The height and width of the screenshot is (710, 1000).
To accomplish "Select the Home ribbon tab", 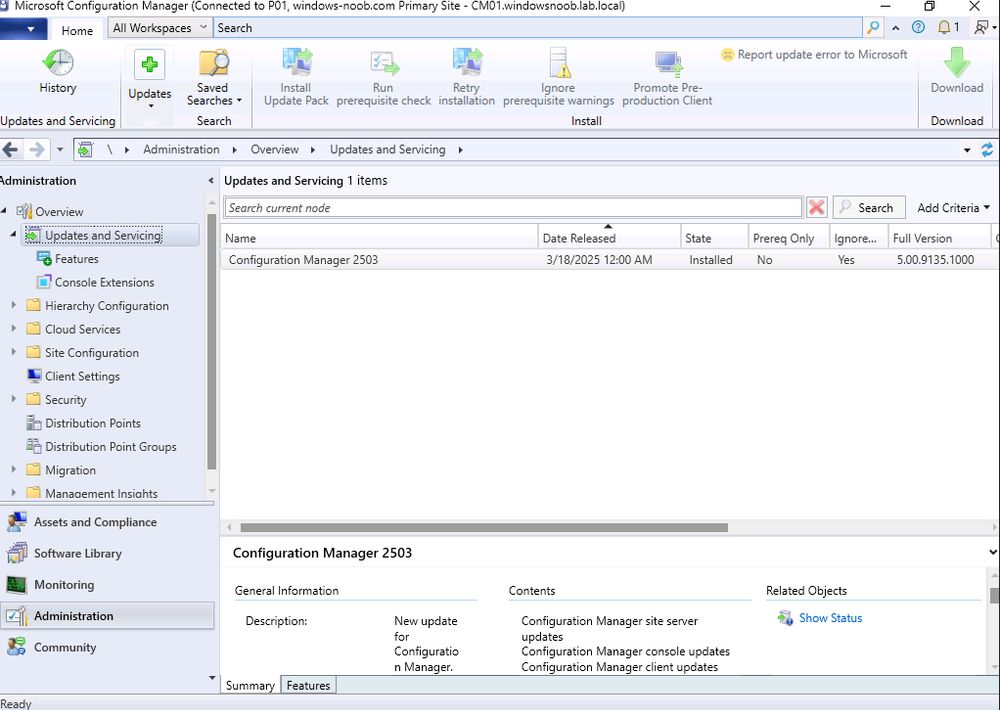I will click(x=77, y=30).
